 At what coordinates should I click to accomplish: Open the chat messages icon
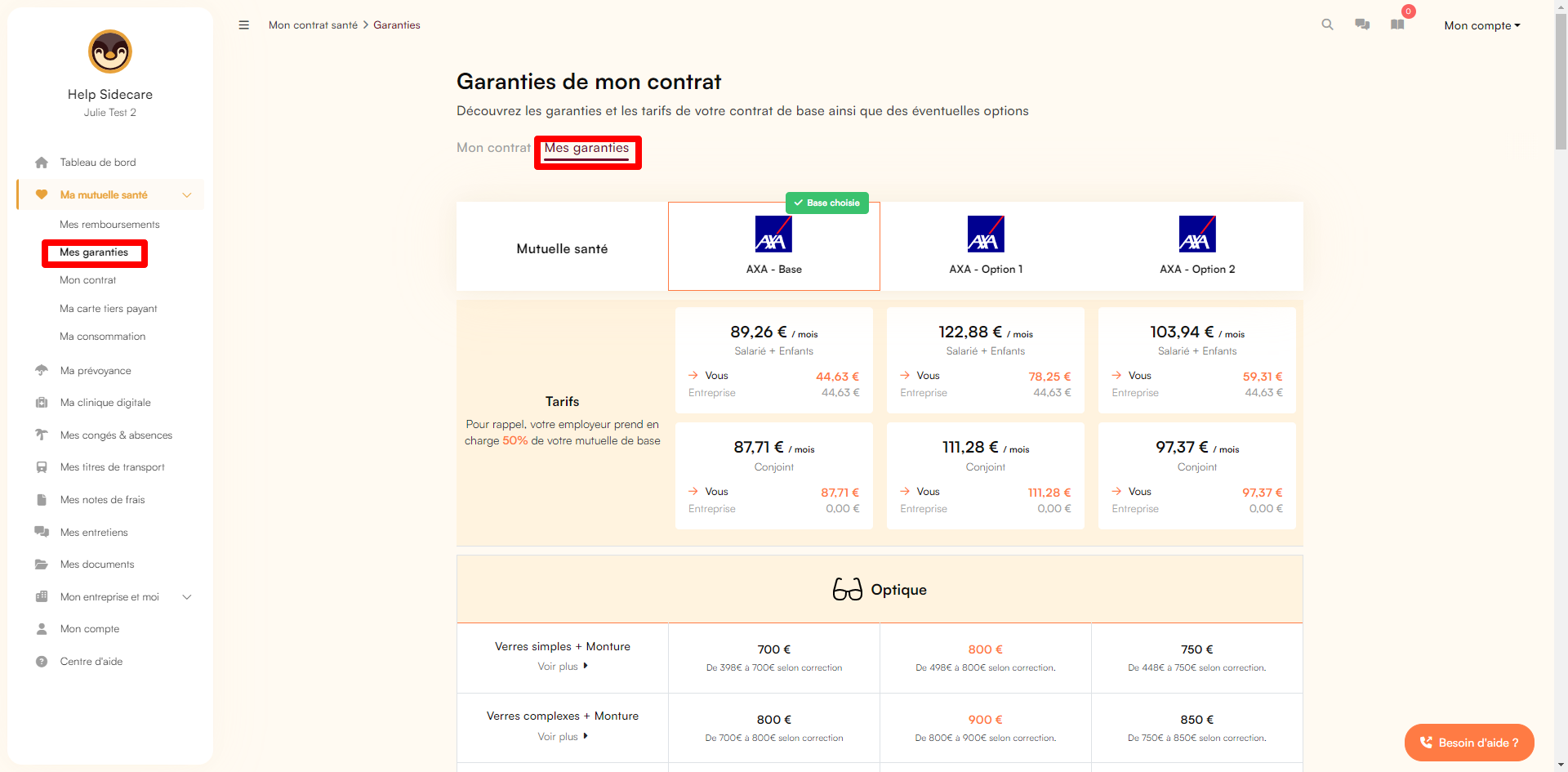pos(1362,25)
